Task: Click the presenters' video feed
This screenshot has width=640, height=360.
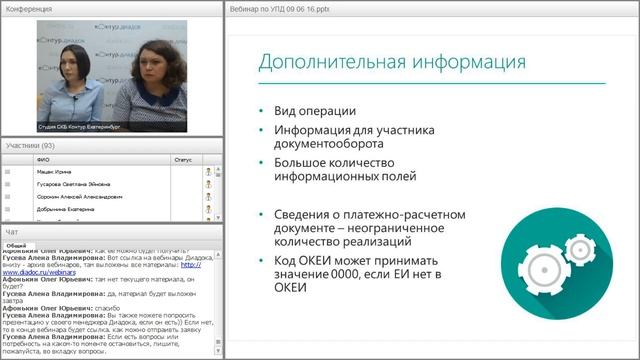Action: (112, 76)
